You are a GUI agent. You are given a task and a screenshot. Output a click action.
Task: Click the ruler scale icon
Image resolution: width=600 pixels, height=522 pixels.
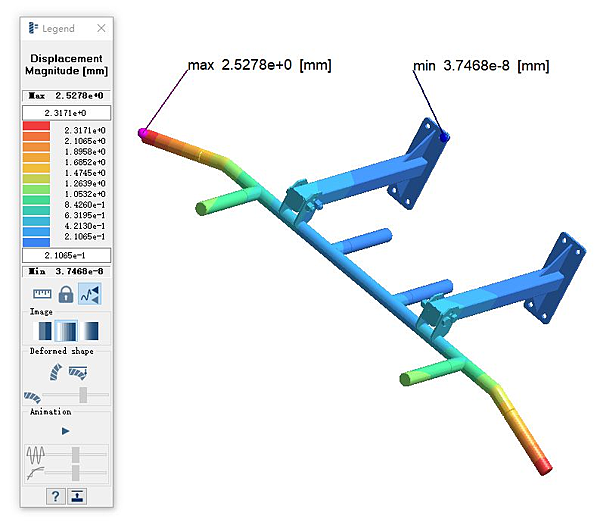(x=42, y=294)
